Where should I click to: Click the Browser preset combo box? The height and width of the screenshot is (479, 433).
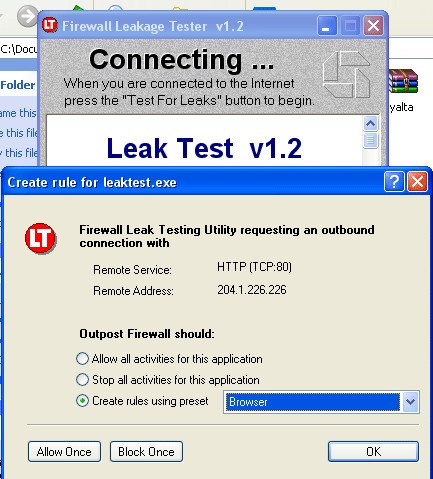pyautogui.click(x=321, y=402)
